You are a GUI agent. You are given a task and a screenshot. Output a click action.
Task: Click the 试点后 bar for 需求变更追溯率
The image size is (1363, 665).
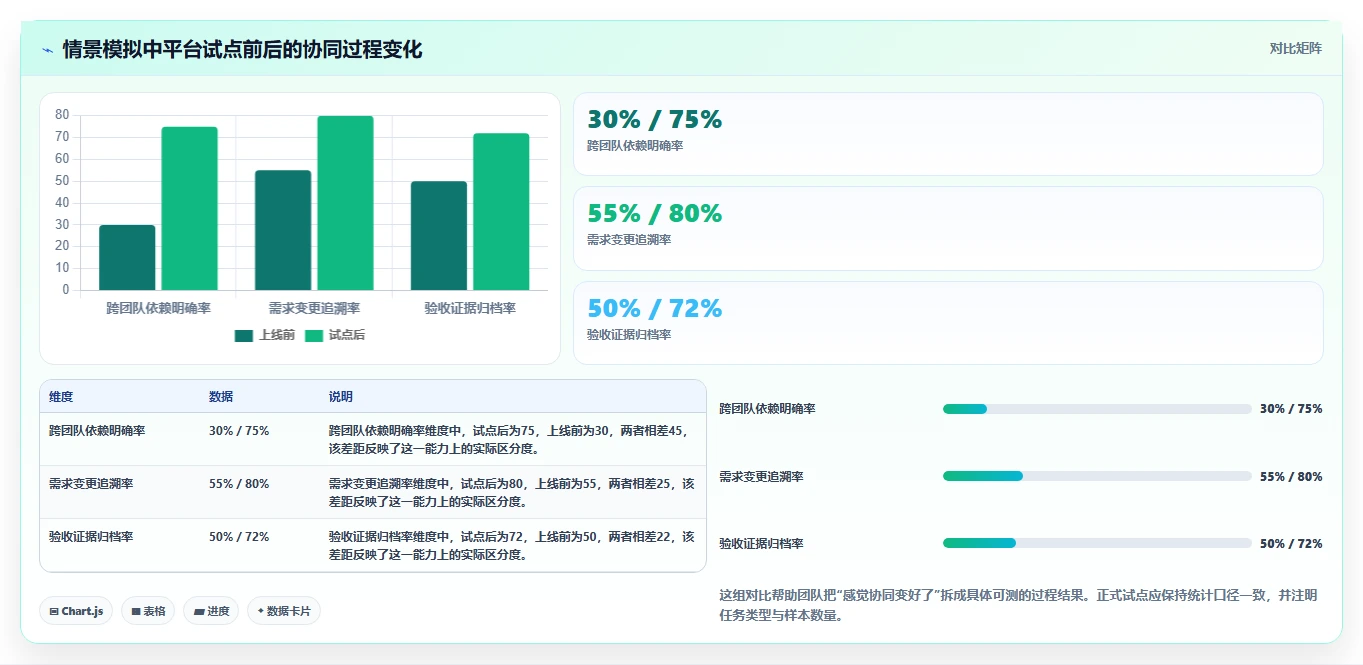(x=345, y=203)
